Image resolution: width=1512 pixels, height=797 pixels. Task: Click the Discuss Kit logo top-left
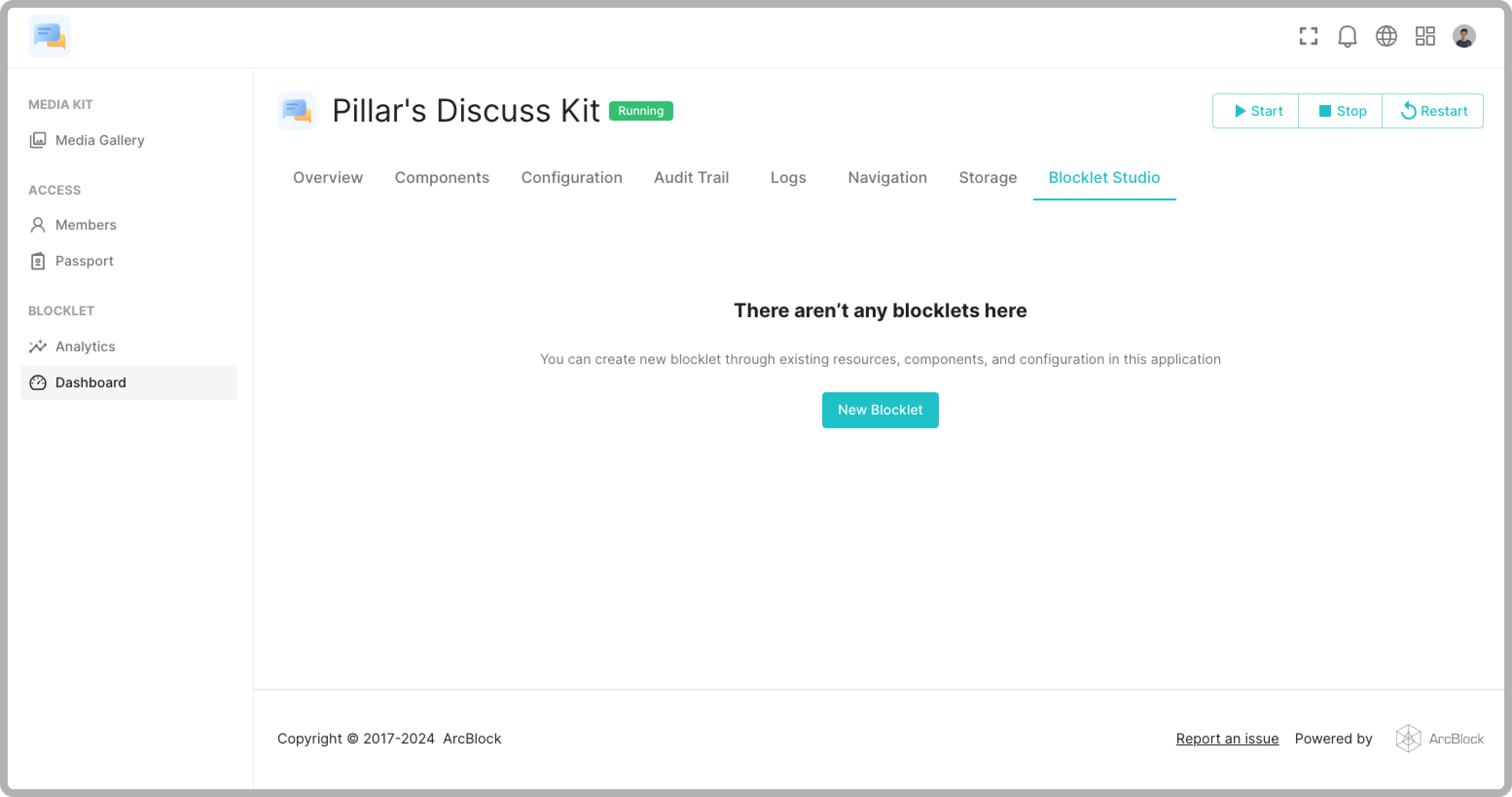49,36
